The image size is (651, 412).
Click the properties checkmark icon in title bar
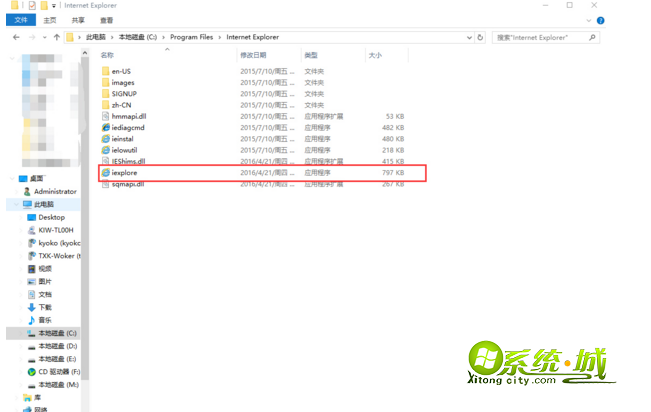pyautogui.click(x=32, y=5)
